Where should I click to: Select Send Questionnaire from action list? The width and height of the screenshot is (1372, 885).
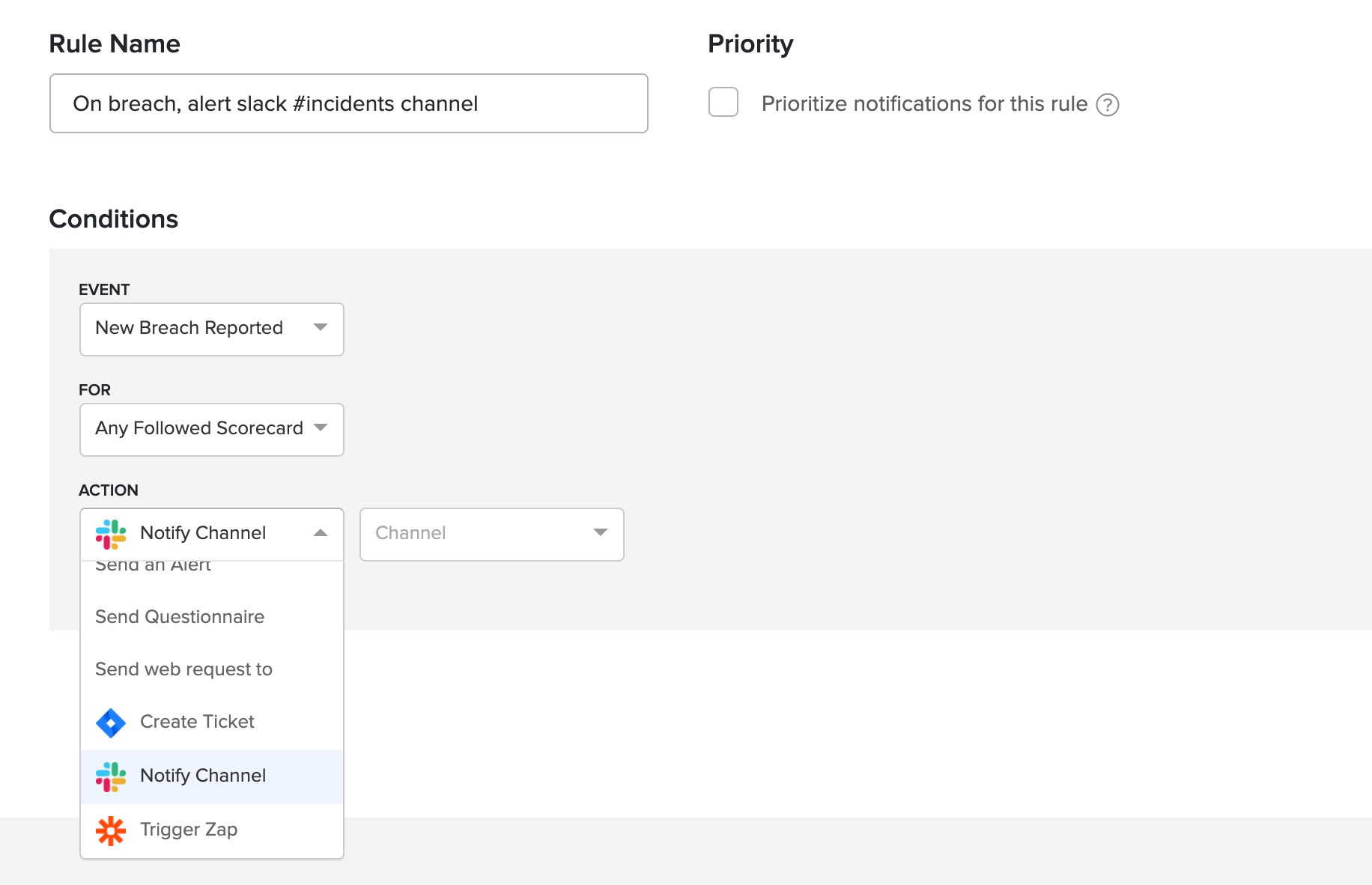coord(180,617)
